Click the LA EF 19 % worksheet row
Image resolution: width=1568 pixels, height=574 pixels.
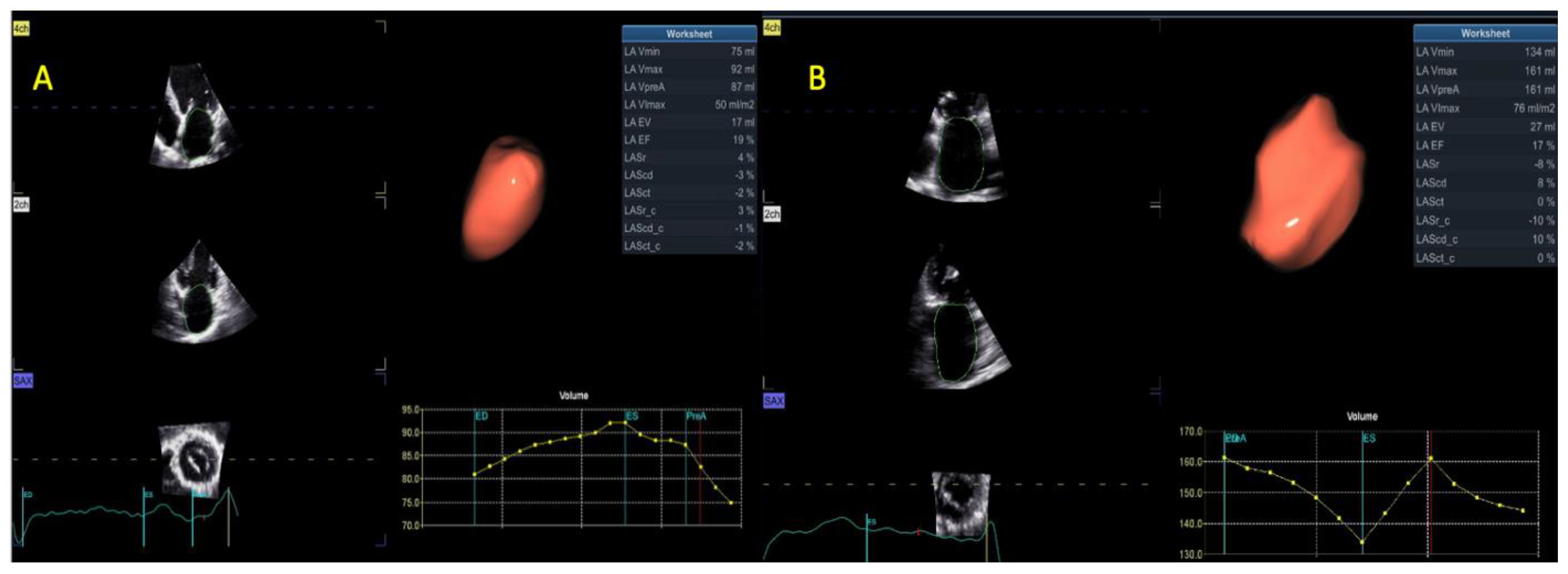pyautogui.click(x=688, y=139)
